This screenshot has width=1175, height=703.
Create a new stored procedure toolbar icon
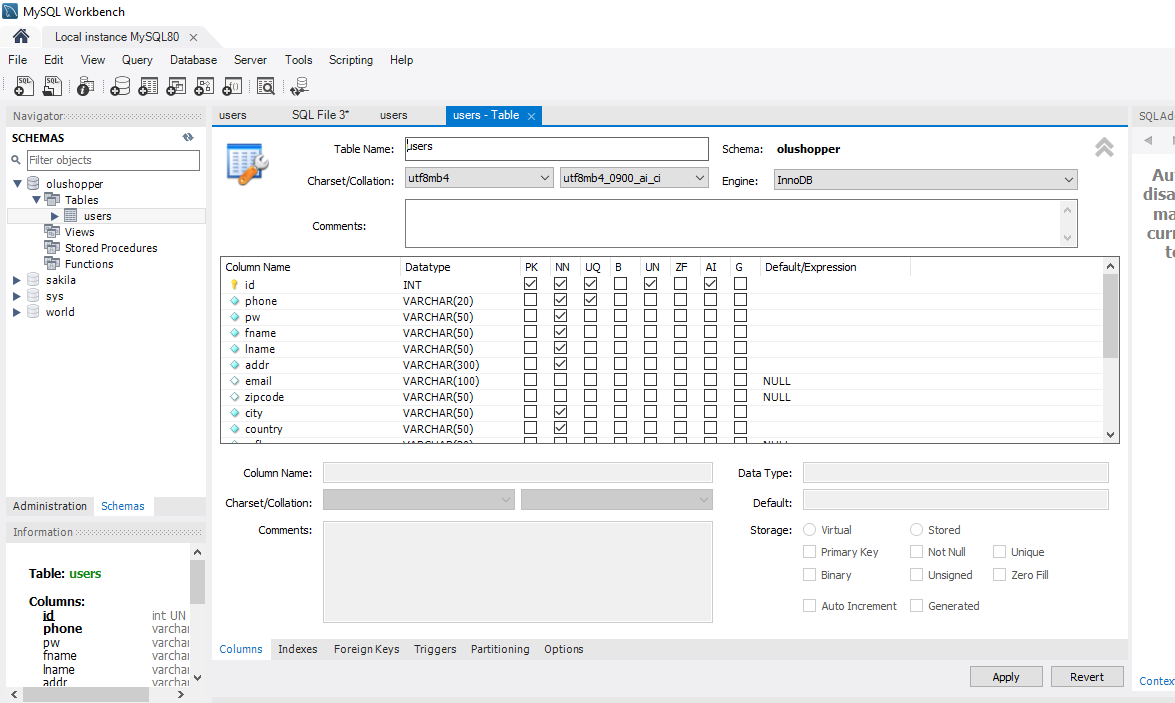tap(204, 86)
